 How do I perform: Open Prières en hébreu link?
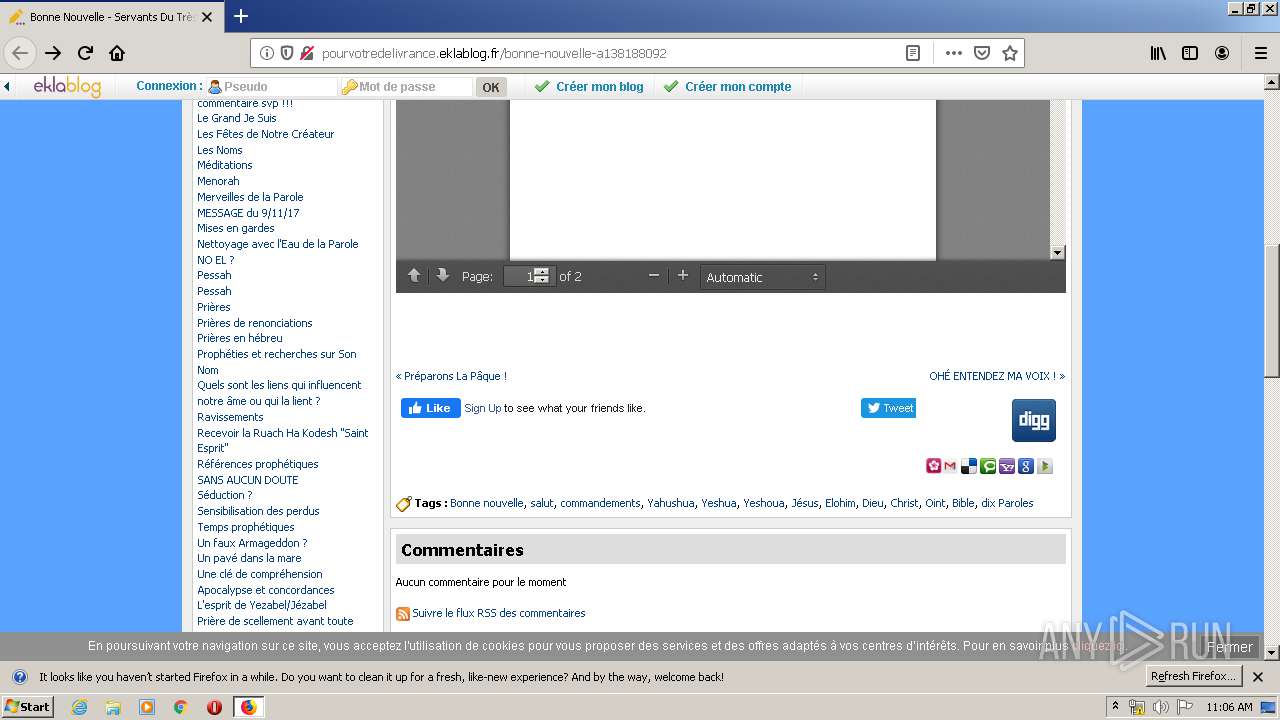click(240, 338)
